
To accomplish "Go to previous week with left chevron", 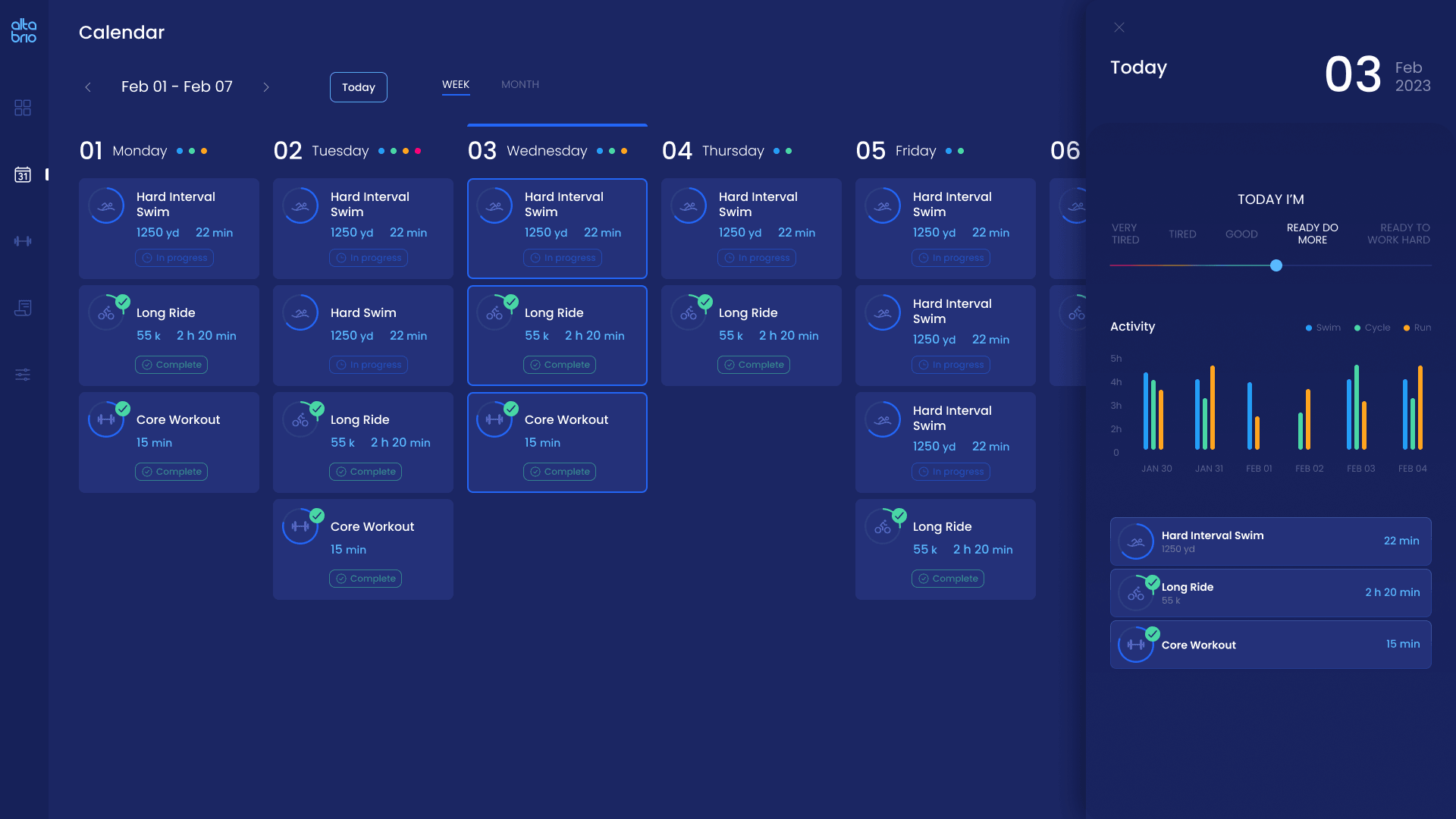I will (x=88, y=87).
